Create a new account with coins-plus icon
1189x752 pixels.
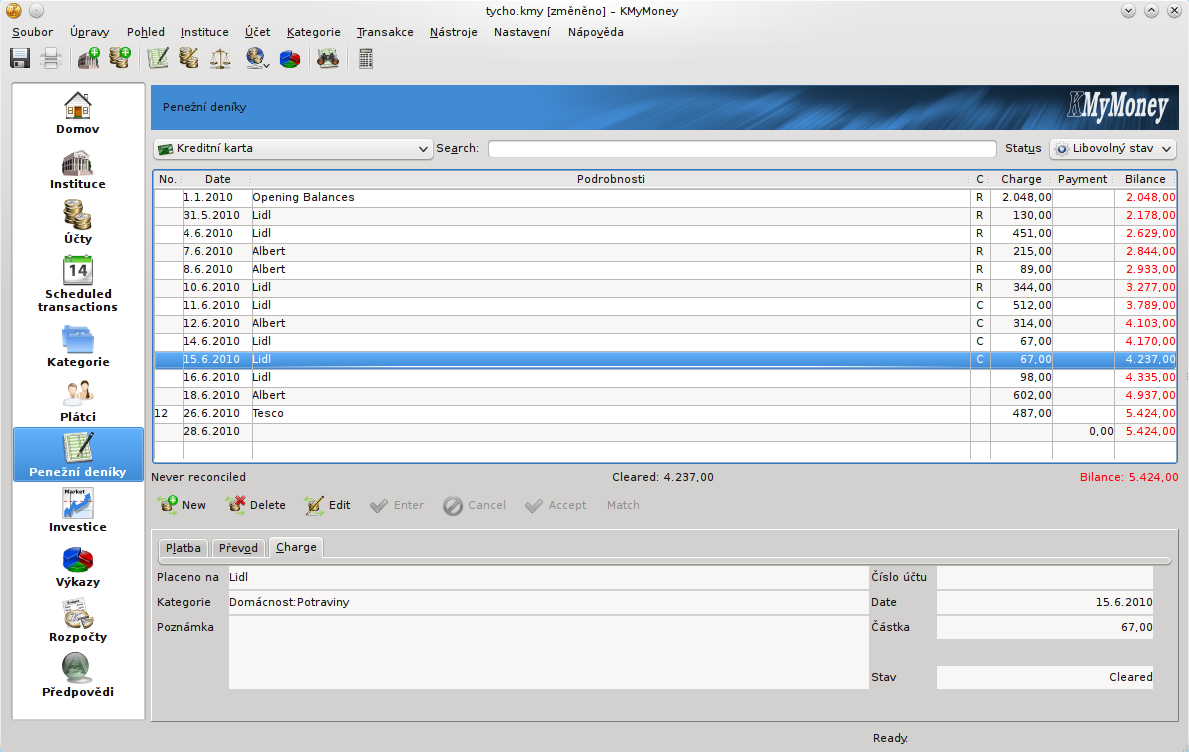(x=120, y=58)
